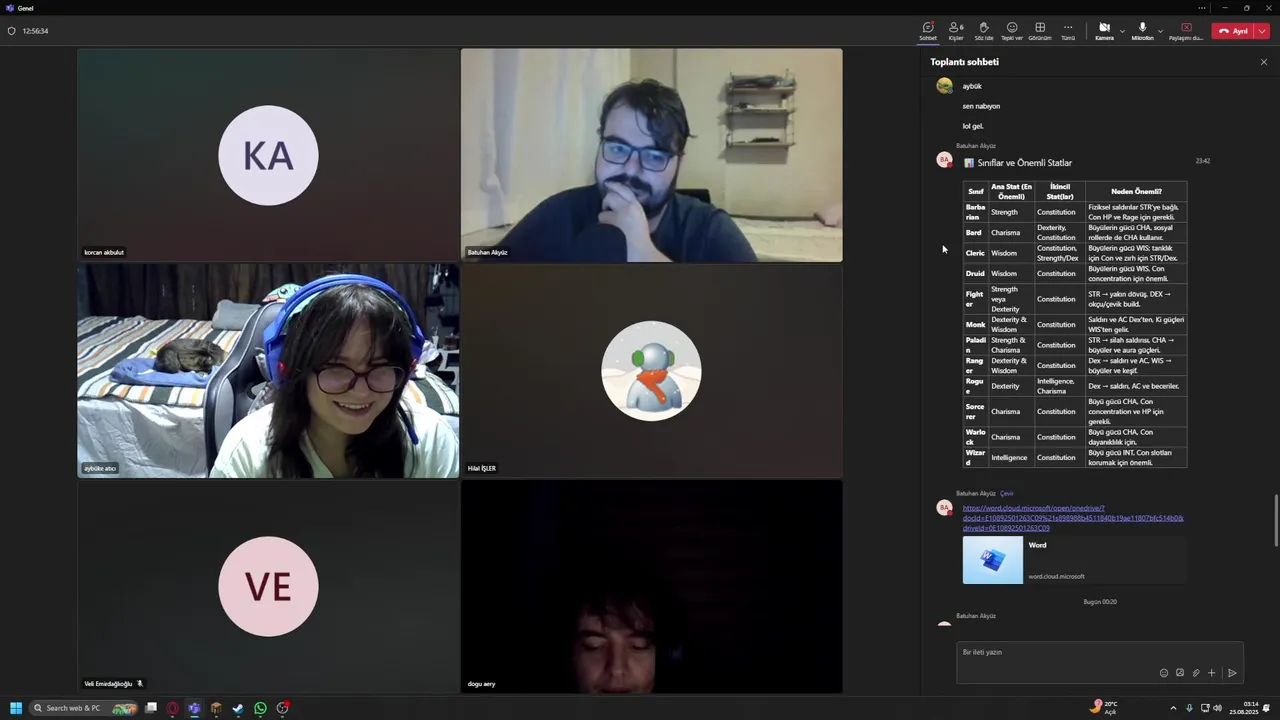Click the Çevir translate link
The width and height of the screenshot is (1280, 720).
click(1006, 493)
